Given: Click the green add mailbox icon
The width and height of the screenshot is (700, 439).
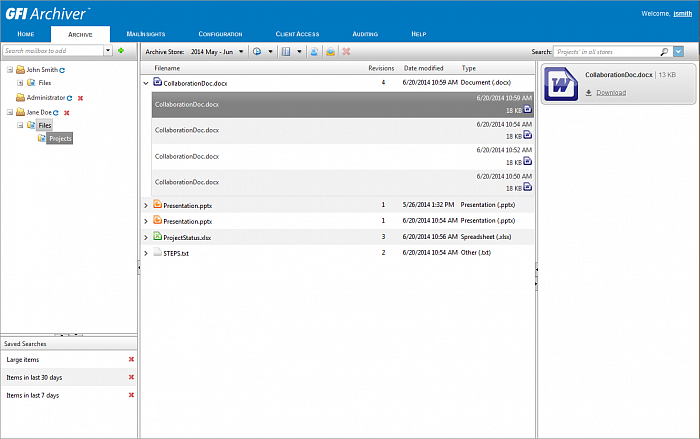Looking at the screenshot, I should pyautogui.click(x=121, y=50).
